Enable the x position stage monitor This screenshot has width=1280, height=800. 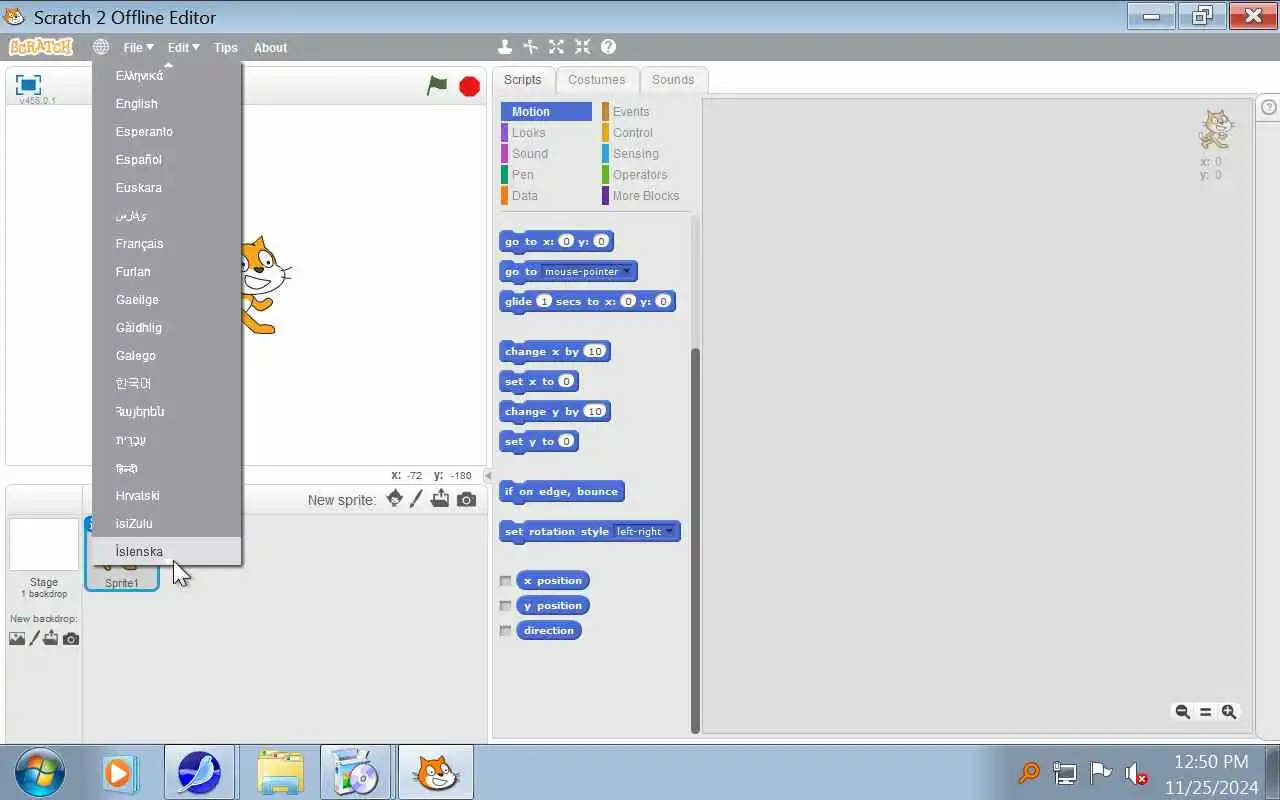506,581
